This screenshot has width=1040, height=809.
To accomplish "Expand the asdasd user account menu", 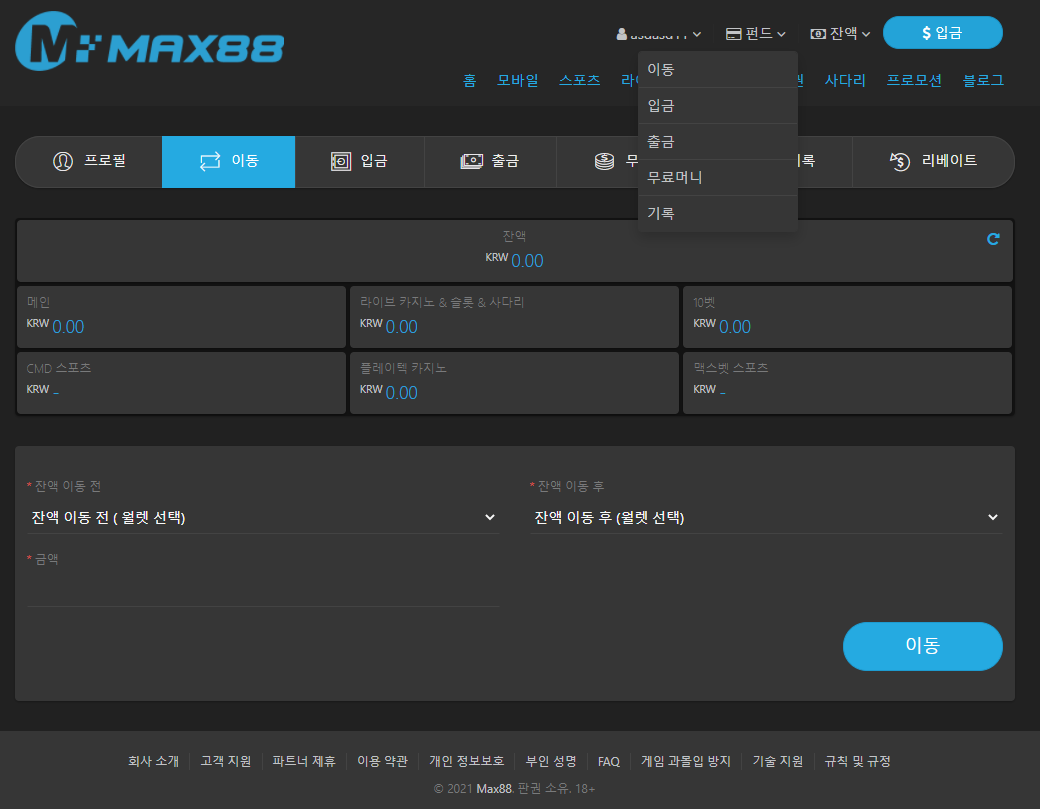I will click(x=656, y=32).
